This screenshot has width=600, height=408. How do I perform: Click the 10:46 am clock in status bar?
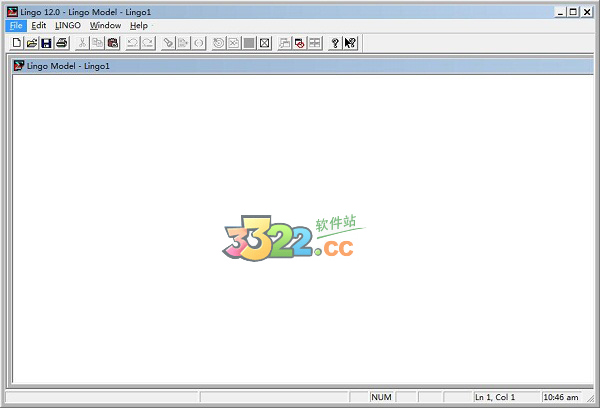[x=561, y=397]
